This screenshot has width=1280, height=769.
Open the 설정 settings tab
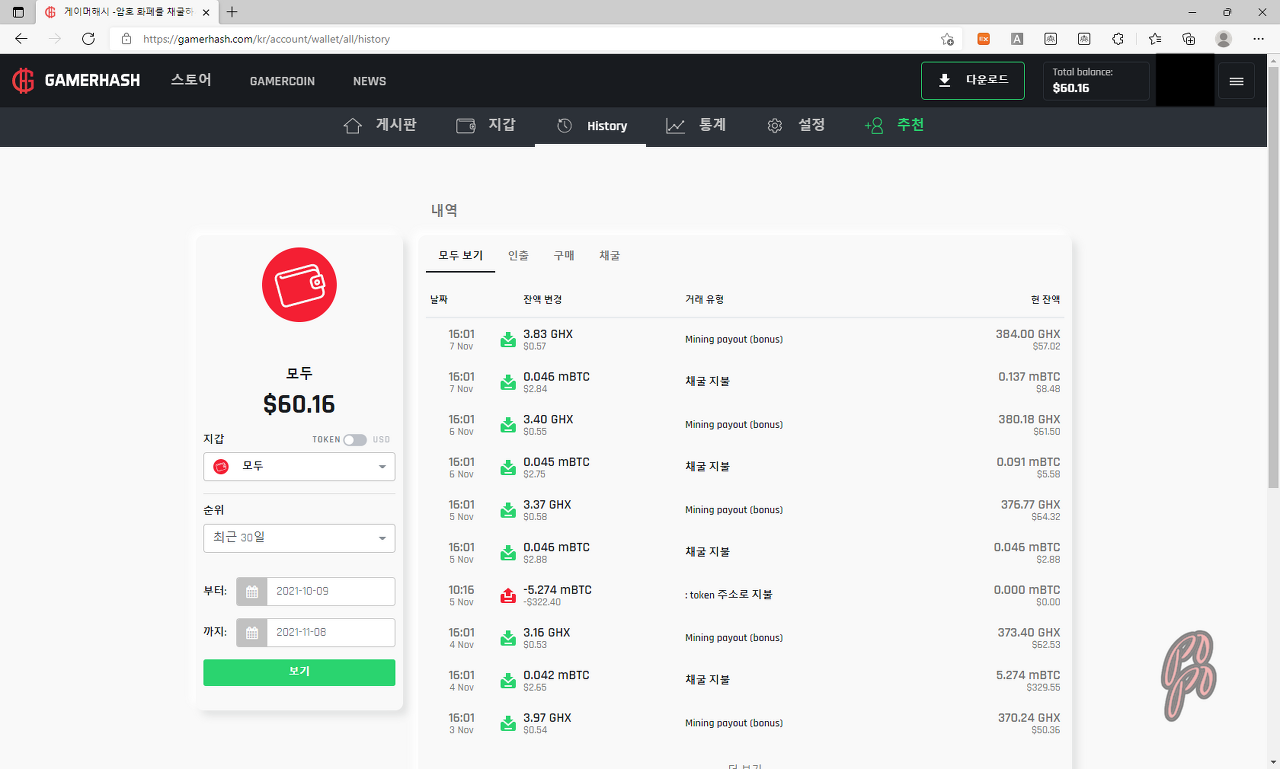pos(796,126)
